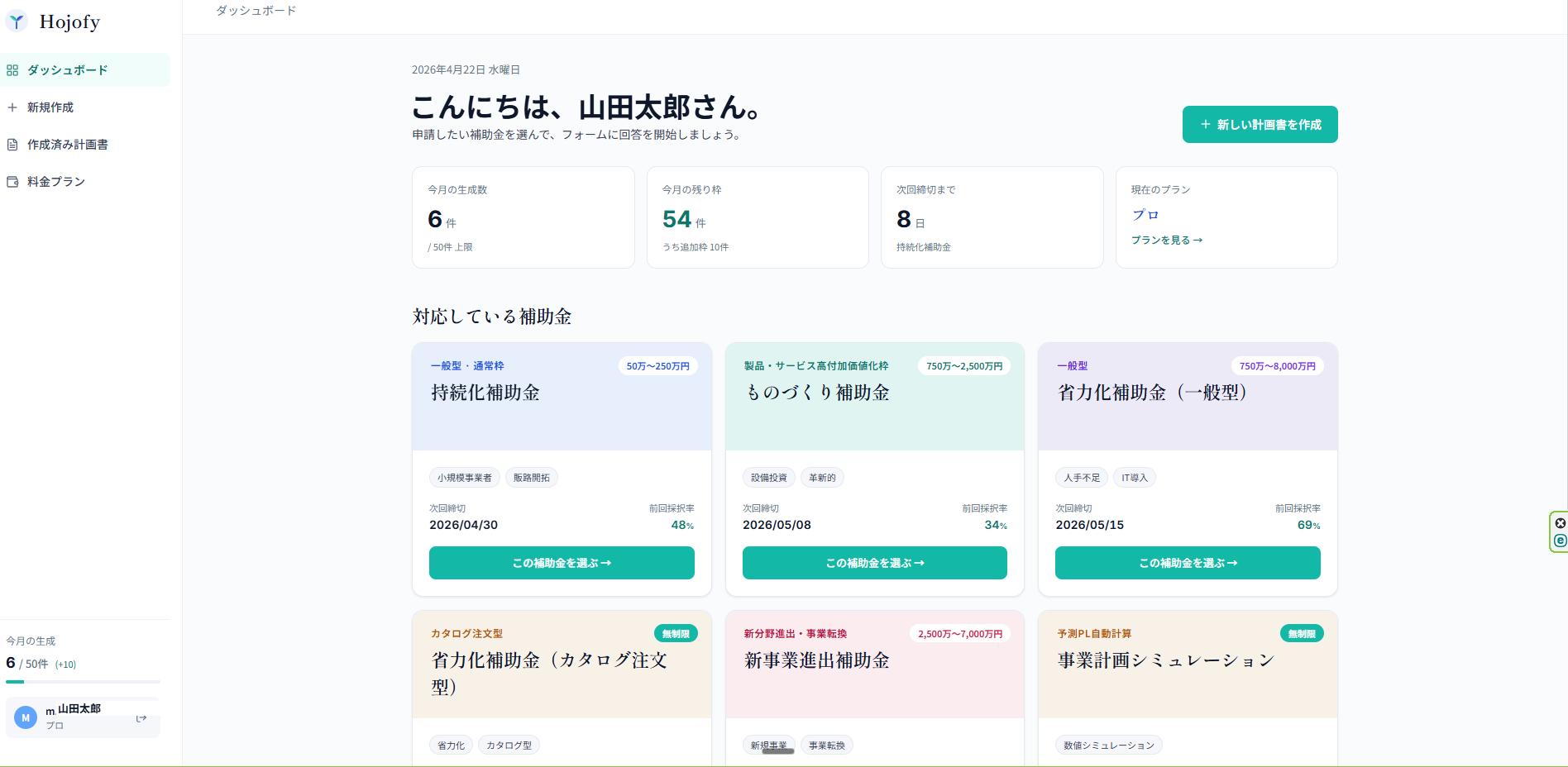Image resolution: width=1568 pixels, height=767 pixels.
Task: Click the IT導入 tag
Action: (x=1135, y=478)
